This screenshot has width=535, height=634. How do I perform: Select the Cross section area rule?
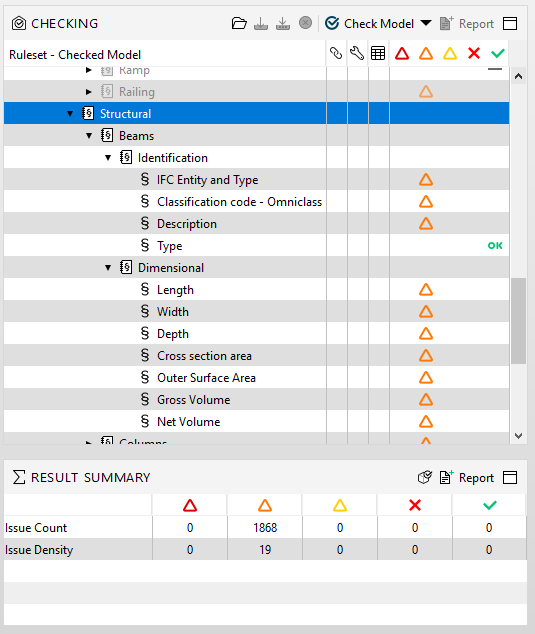point(204,356)
